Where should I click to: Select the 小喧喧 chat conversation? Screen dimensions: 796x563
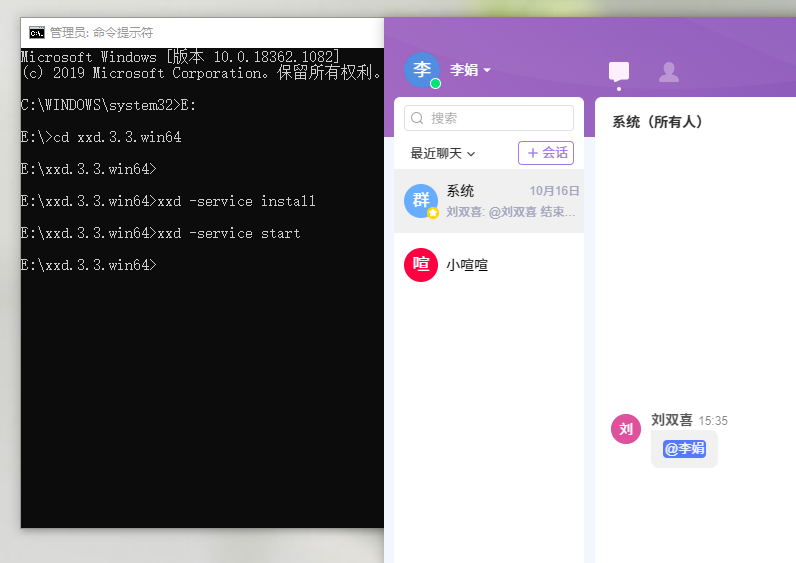point(489,265)
